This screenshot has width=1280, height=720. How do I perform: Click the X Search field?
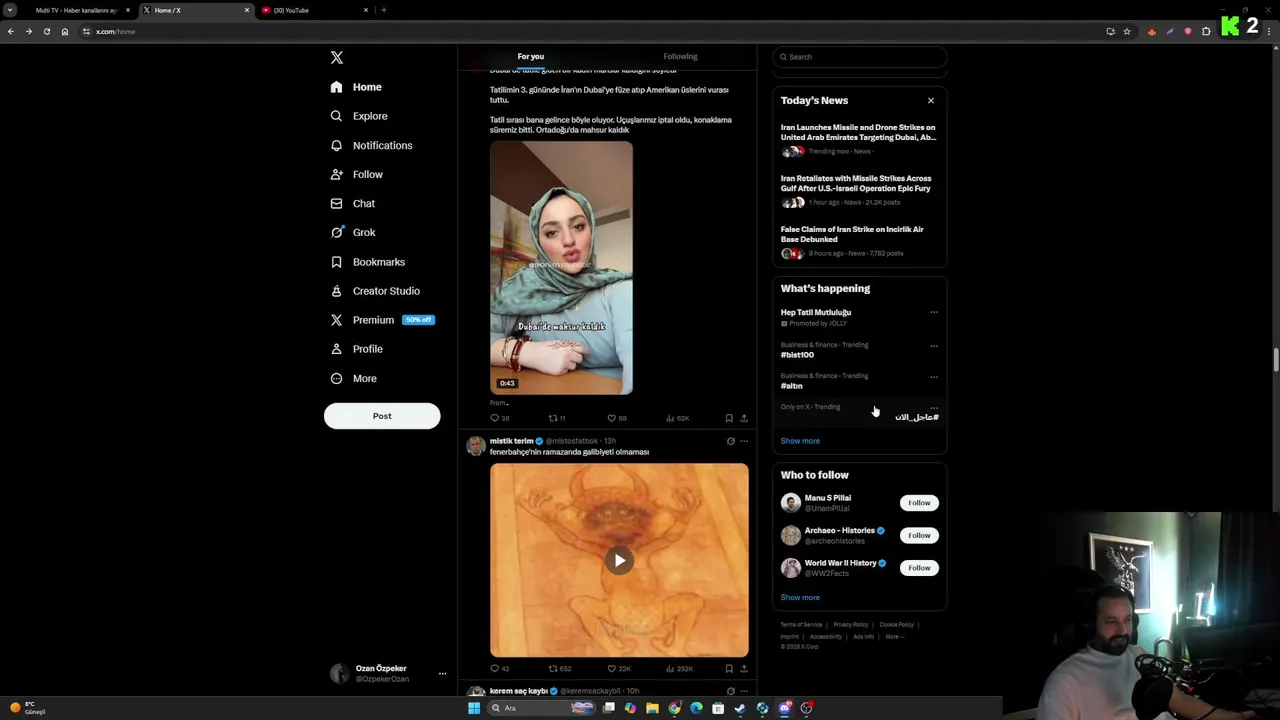tap(860, 57)
